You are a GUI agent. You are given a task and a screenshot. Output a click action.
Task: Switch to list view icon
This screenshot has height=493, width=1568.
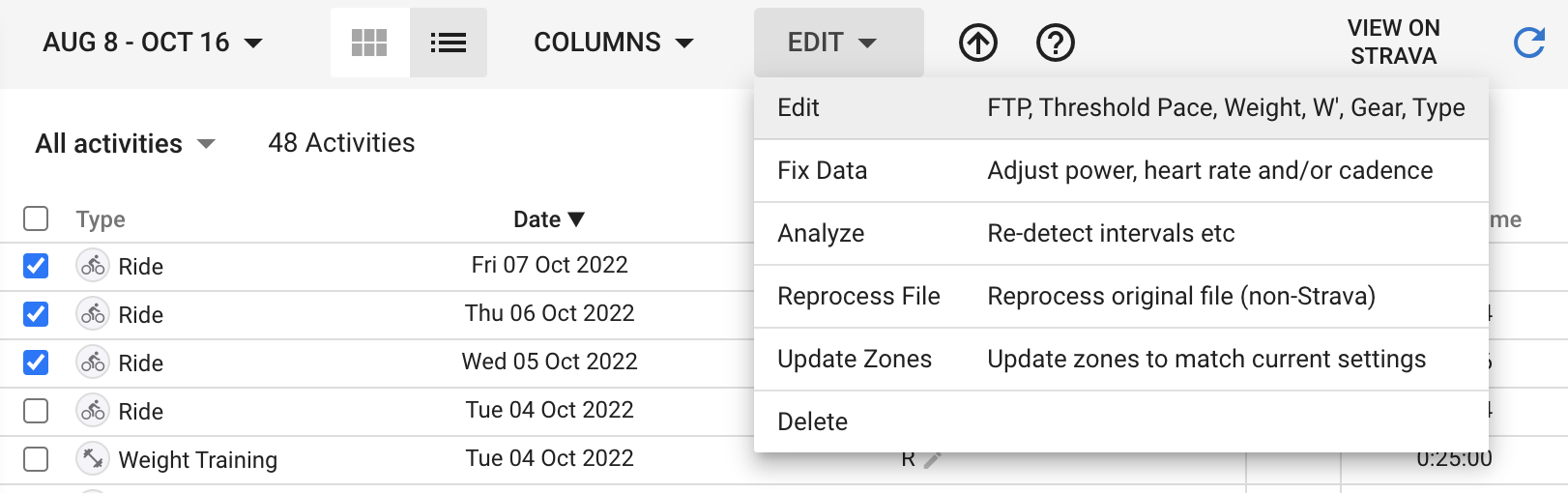(x=449, y=43)
